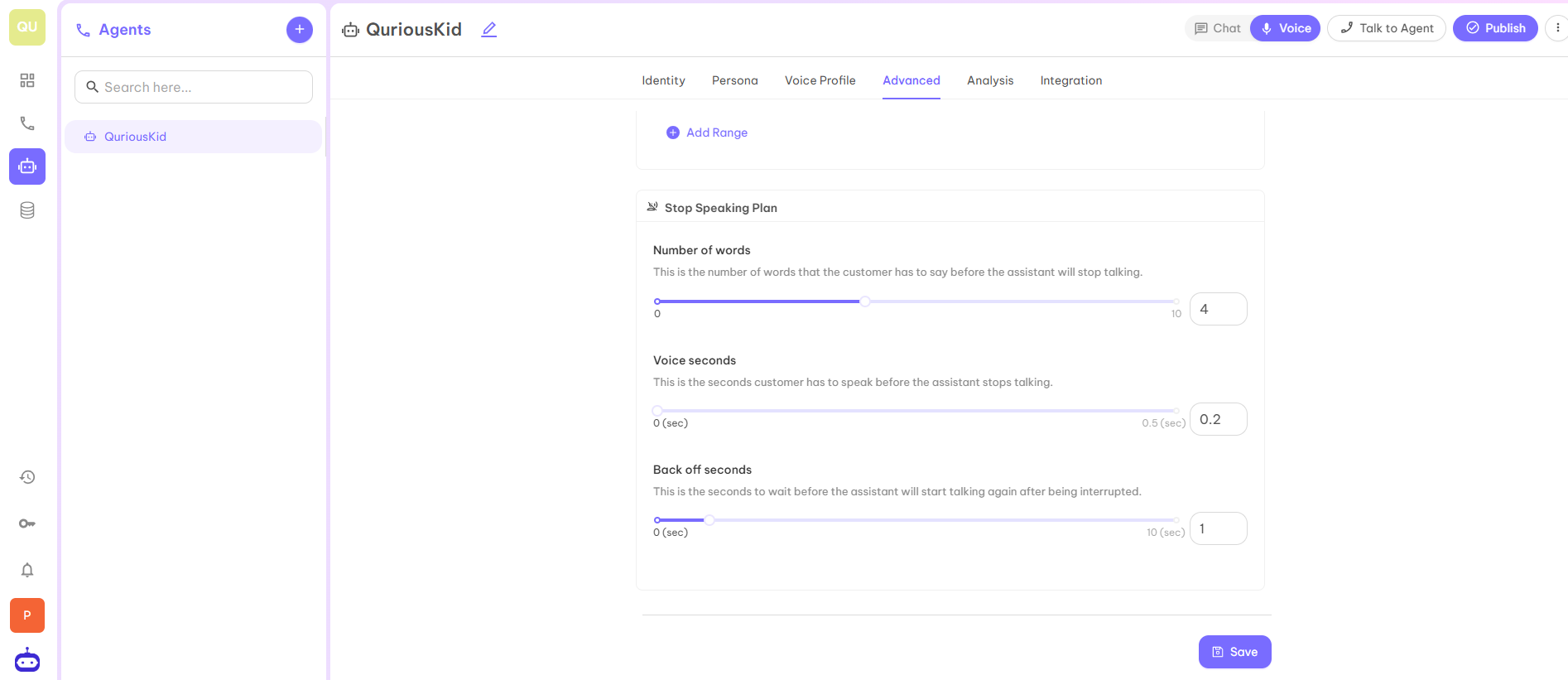Click the plus icon of Add Range
Viewport: 1568px width, 680px height.
click(673, 133)
